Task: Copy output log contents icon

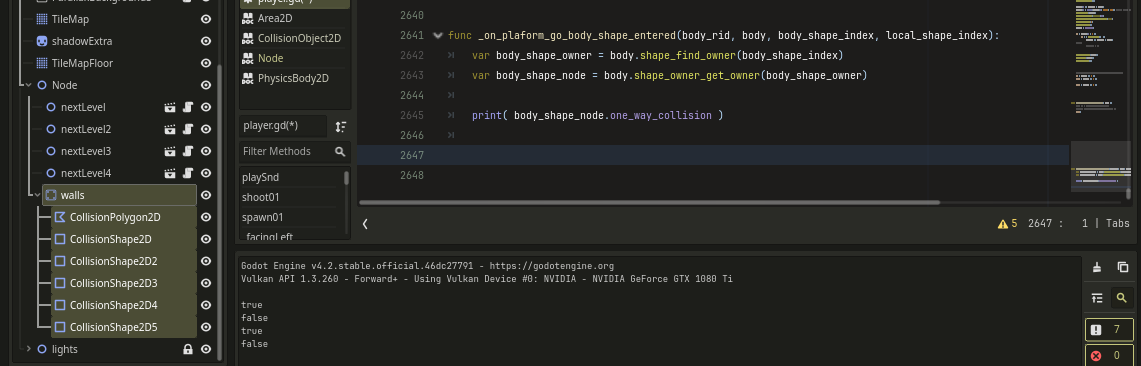Action: tap(1122, 267)
